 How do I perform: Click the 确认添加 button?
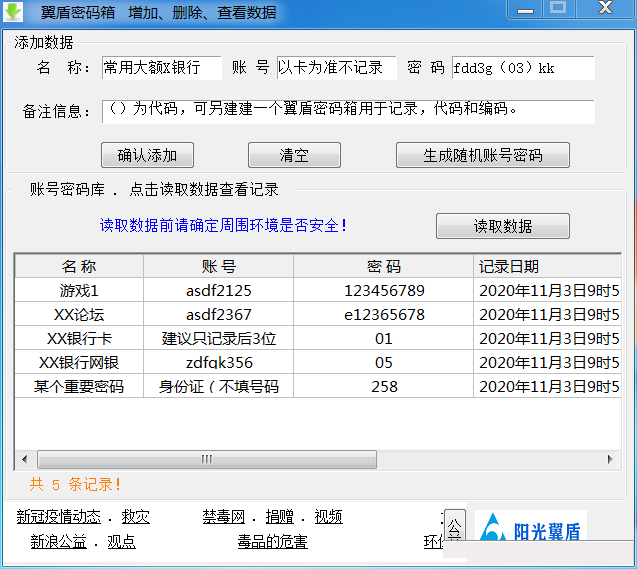click(147, 155)
